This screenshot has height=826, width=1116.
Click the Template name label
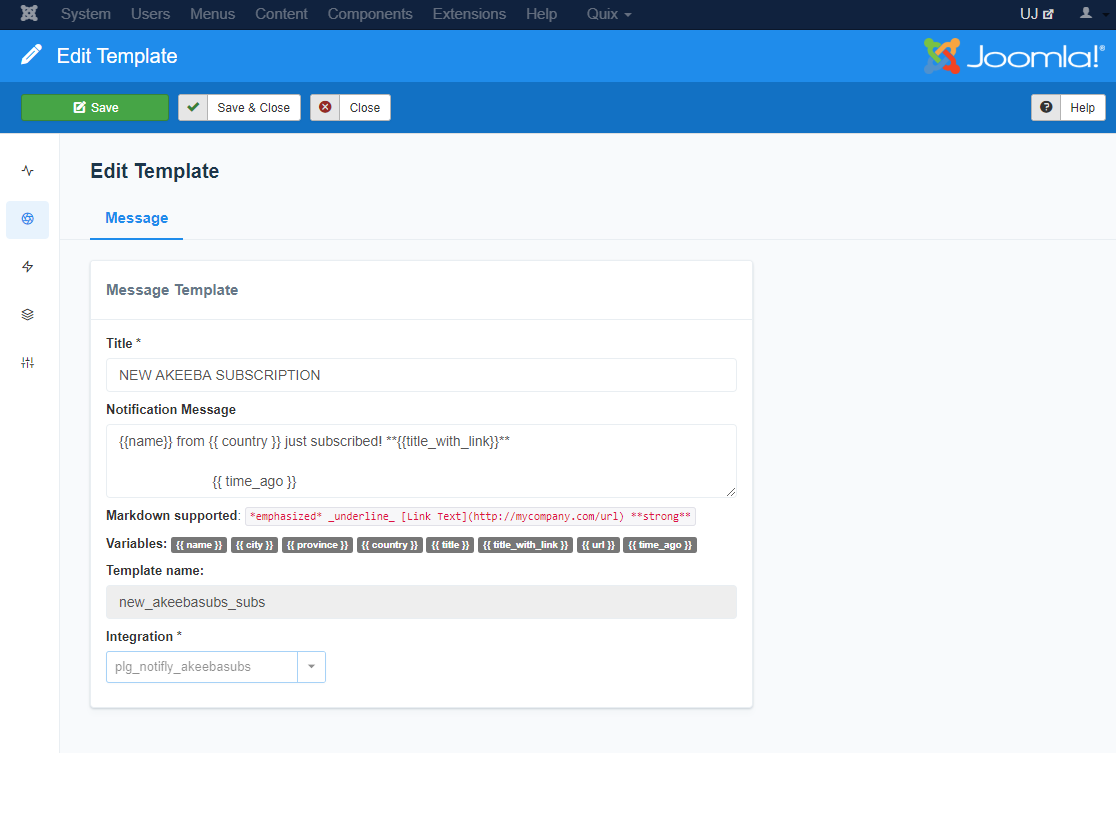(155, 571)
